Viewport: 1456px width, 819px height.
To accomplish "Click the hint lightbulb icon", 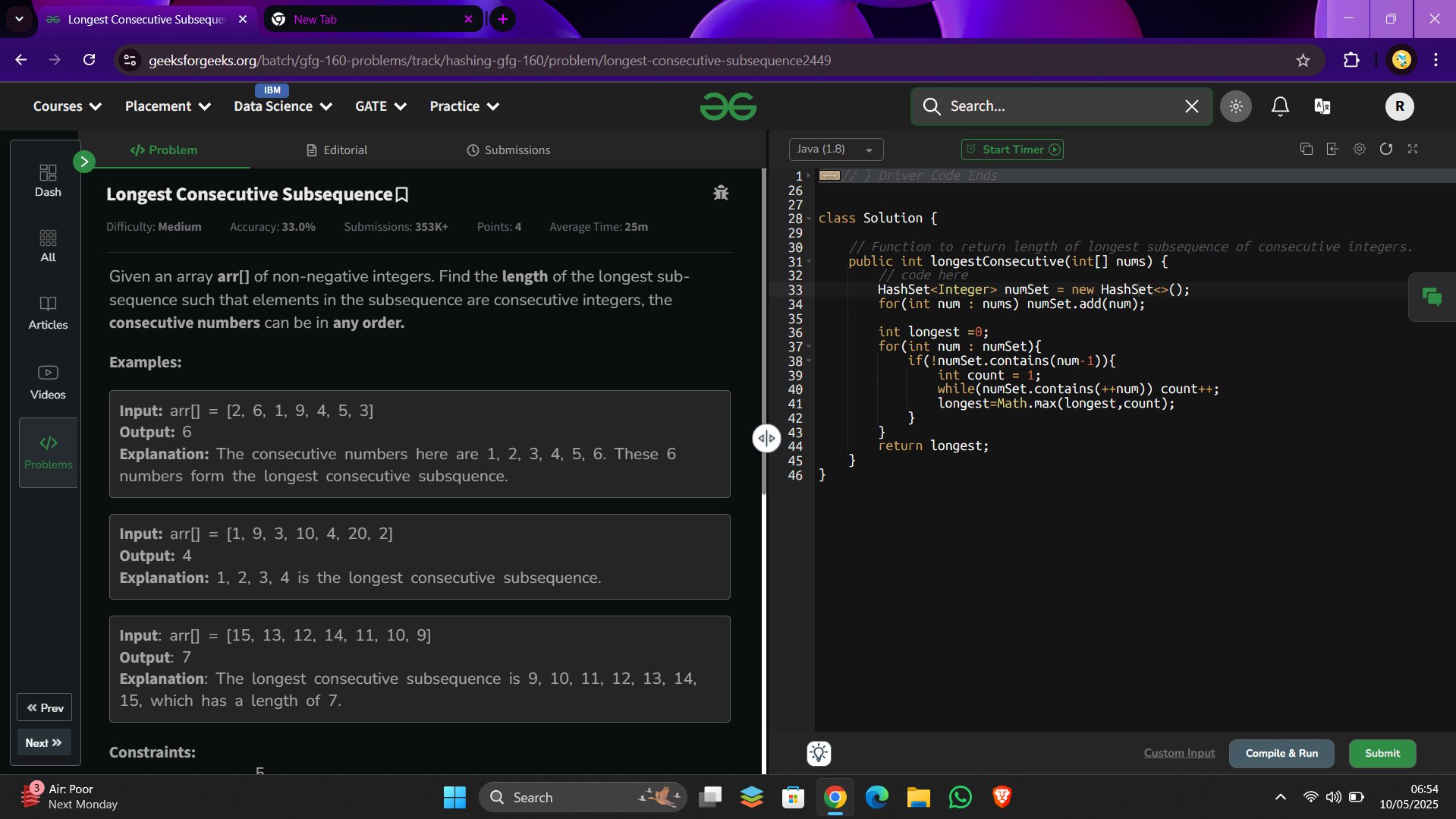I will pyautogui.click(x=819, y=753).
